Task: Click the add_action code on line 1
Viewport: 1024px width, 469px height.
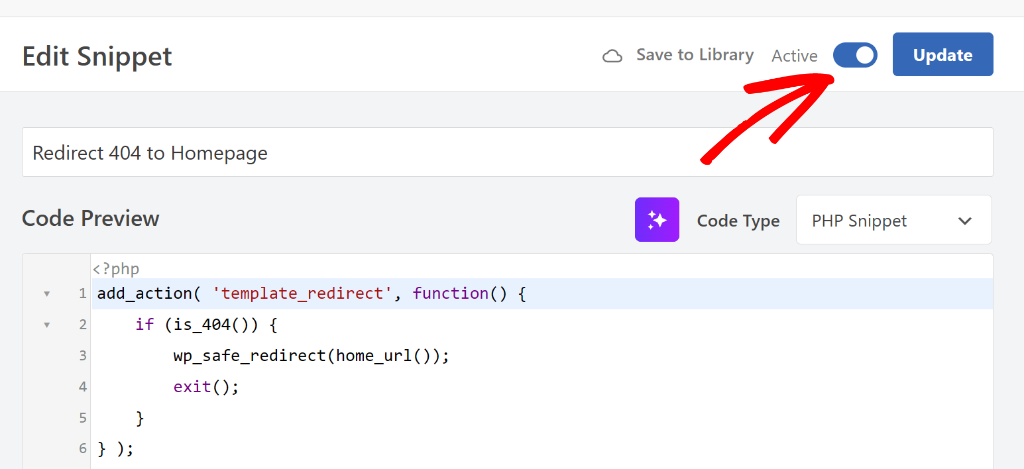Action: click(312, 294)
